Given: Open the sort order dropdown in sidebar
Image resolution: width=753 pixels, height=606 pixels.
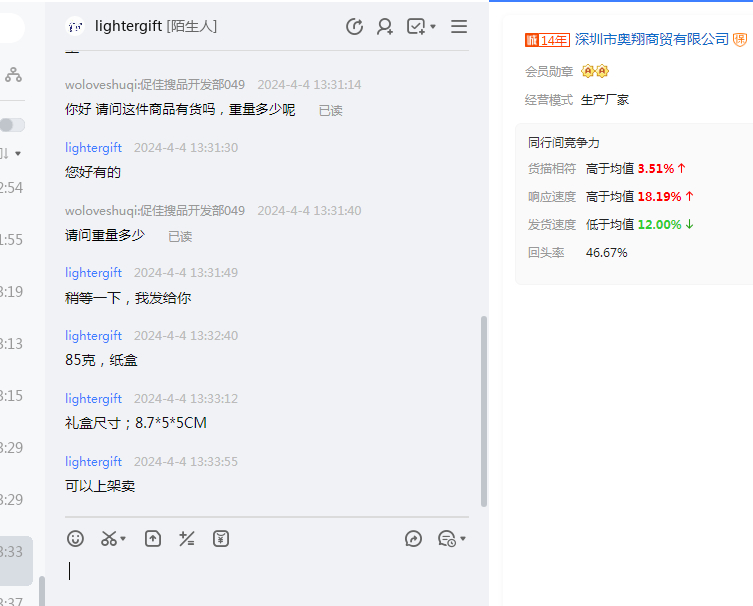Looking at the screenshot, I should (x=10, y=153).
